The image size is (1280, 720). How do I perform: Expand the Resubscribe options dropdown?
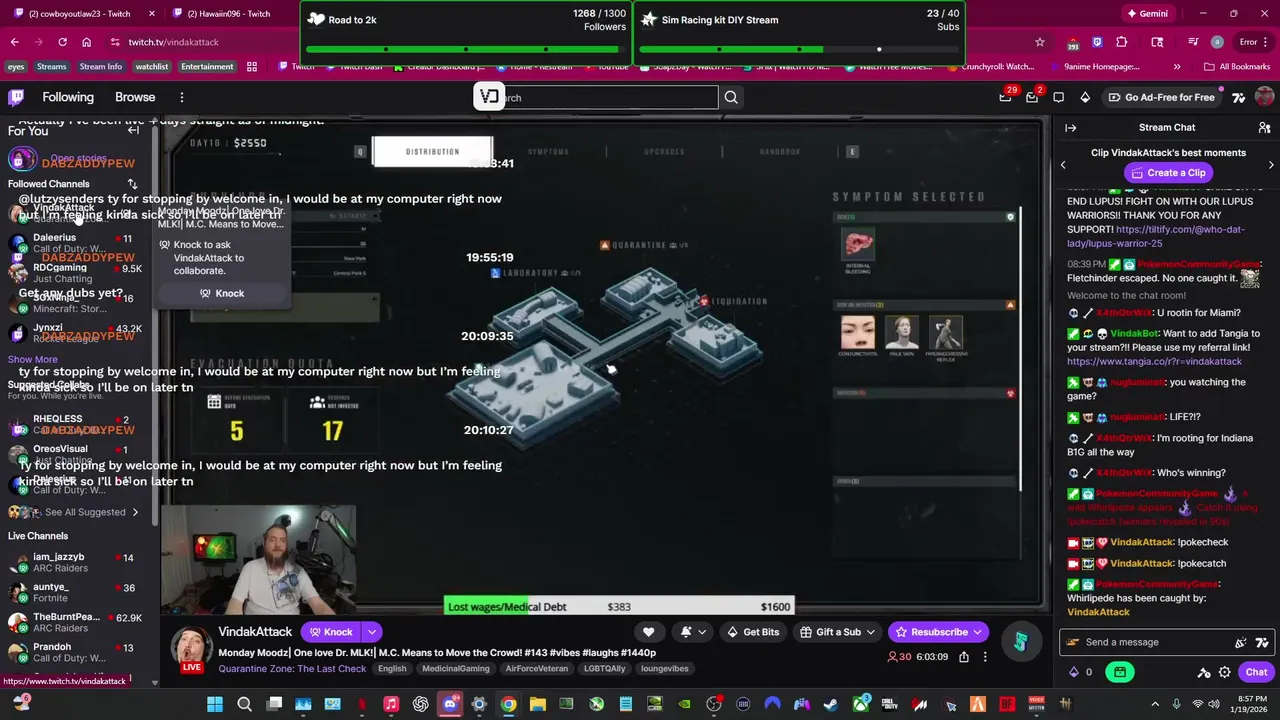point(977,632)
